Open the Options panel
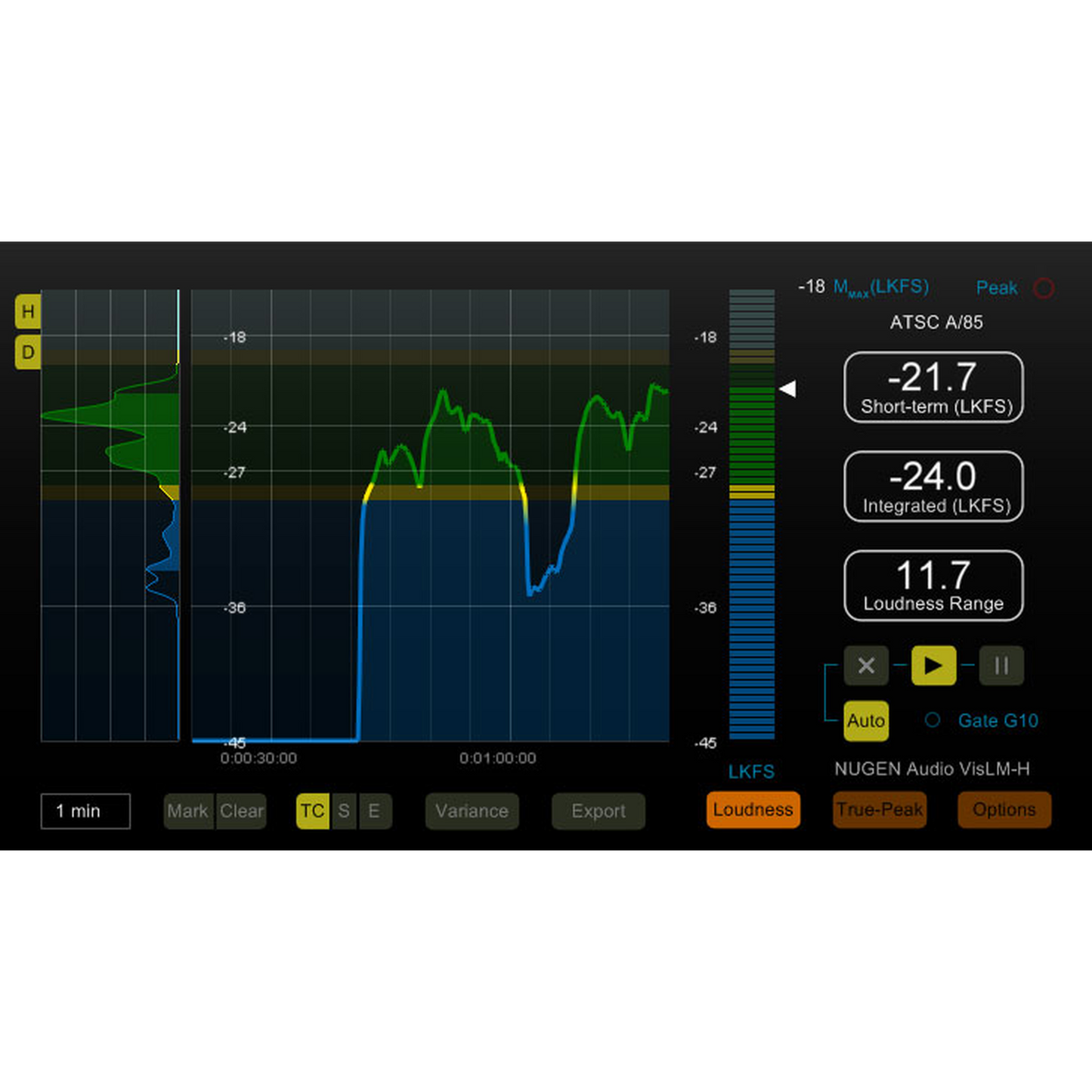 click(x=1004, y=809)
